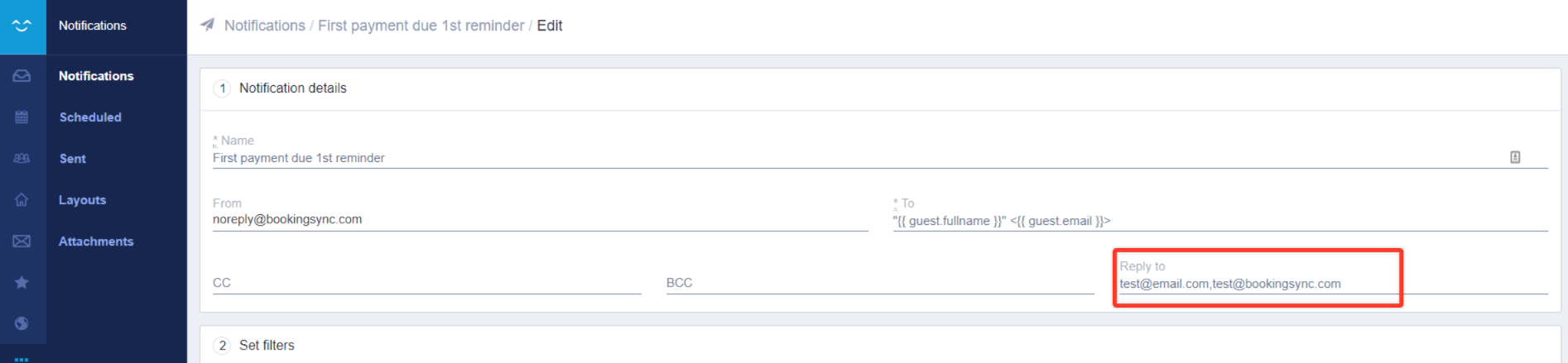
Task: Focus the CC input field
Action: (426, 283)
